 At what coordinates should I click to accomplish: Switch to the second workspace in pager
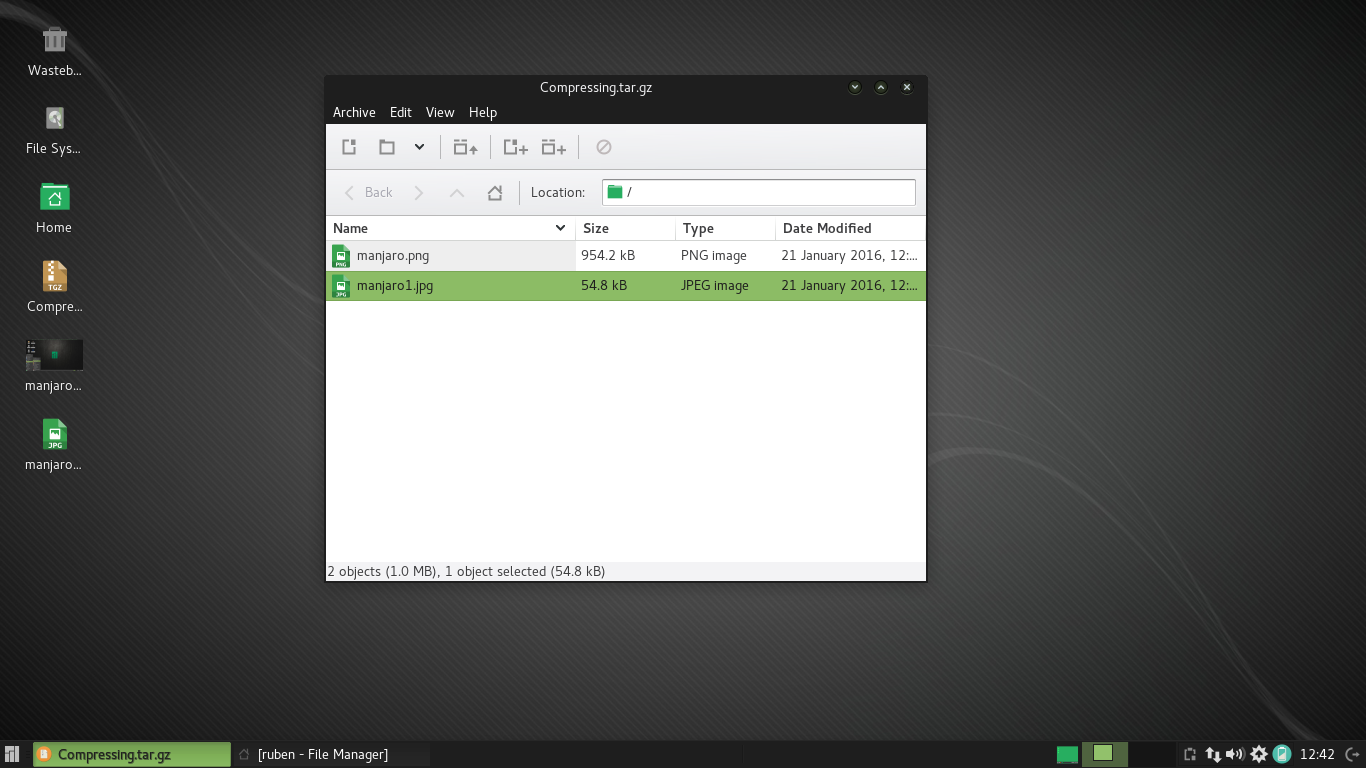pos(1104,754)
